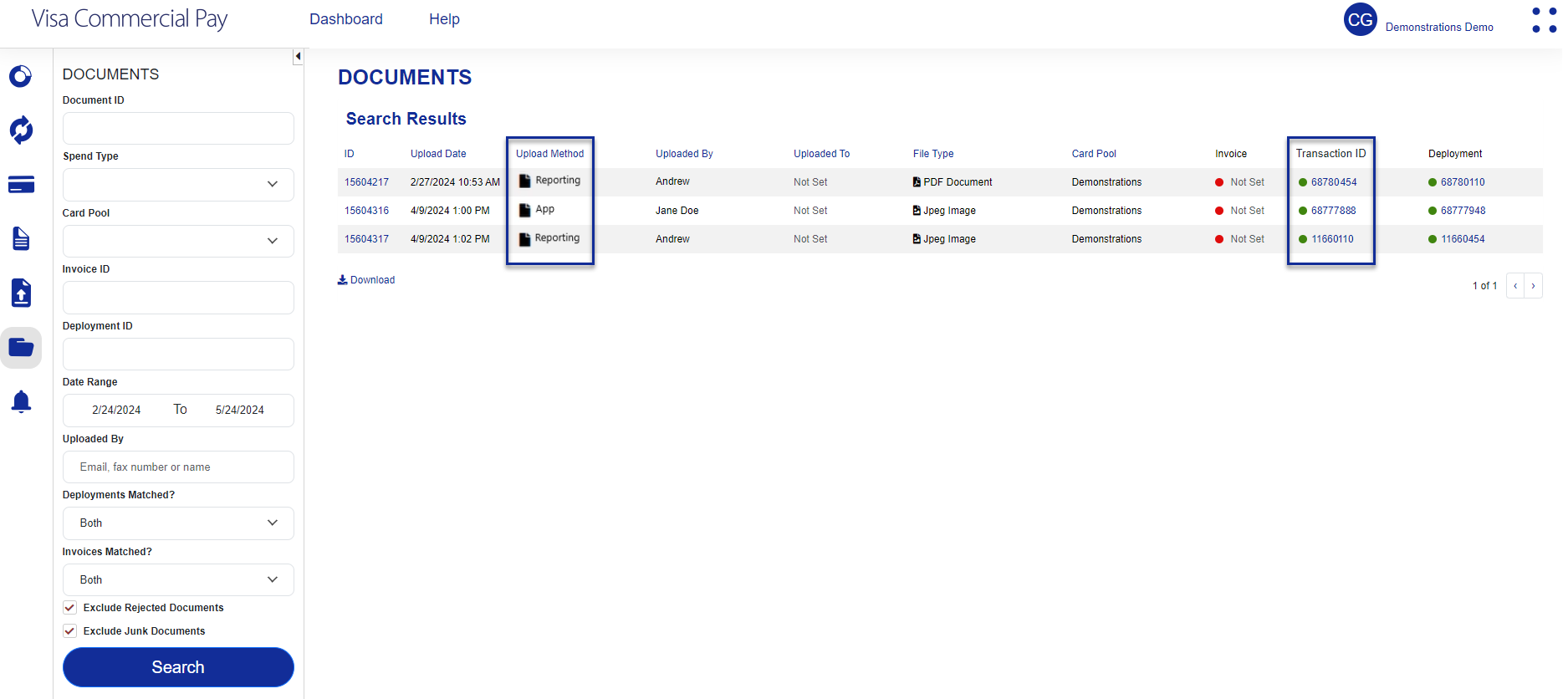Click the Search button
This screenshot has height=699, width=1568.
coord(178,667)
